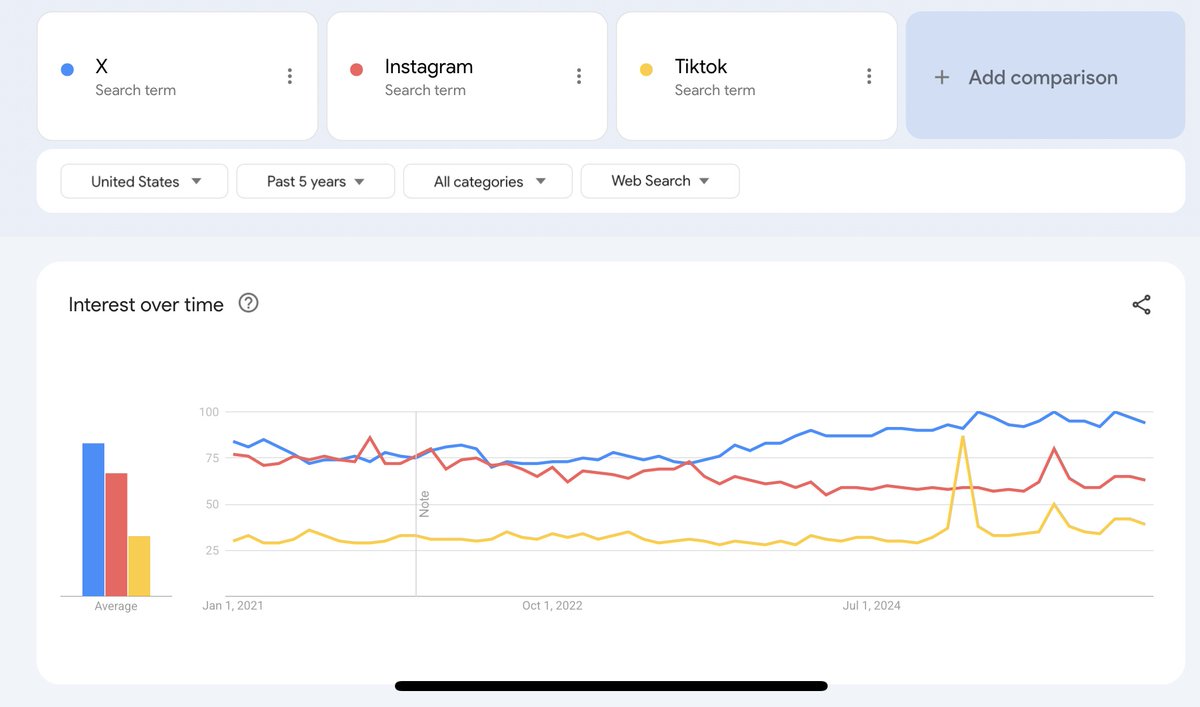Select the X search term text
The width and height of the screenshot is (1200, 707).
pos(102,67)
